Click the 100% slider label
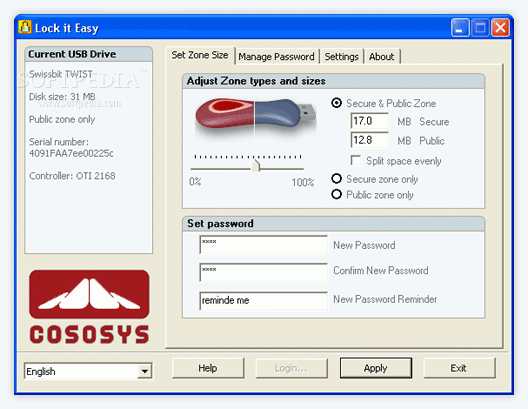This screenshot has width=528, height=409. [x=303, y=182]
